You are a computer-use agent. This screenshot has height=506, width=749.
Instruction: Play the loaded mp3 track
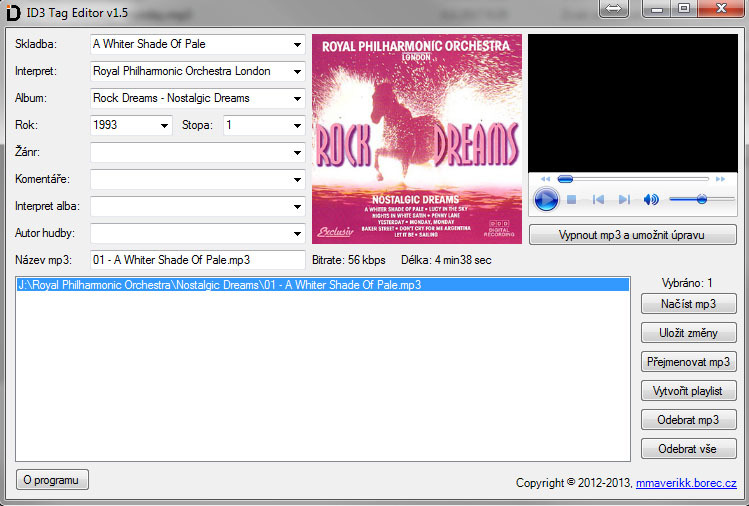tap(546, 199)
